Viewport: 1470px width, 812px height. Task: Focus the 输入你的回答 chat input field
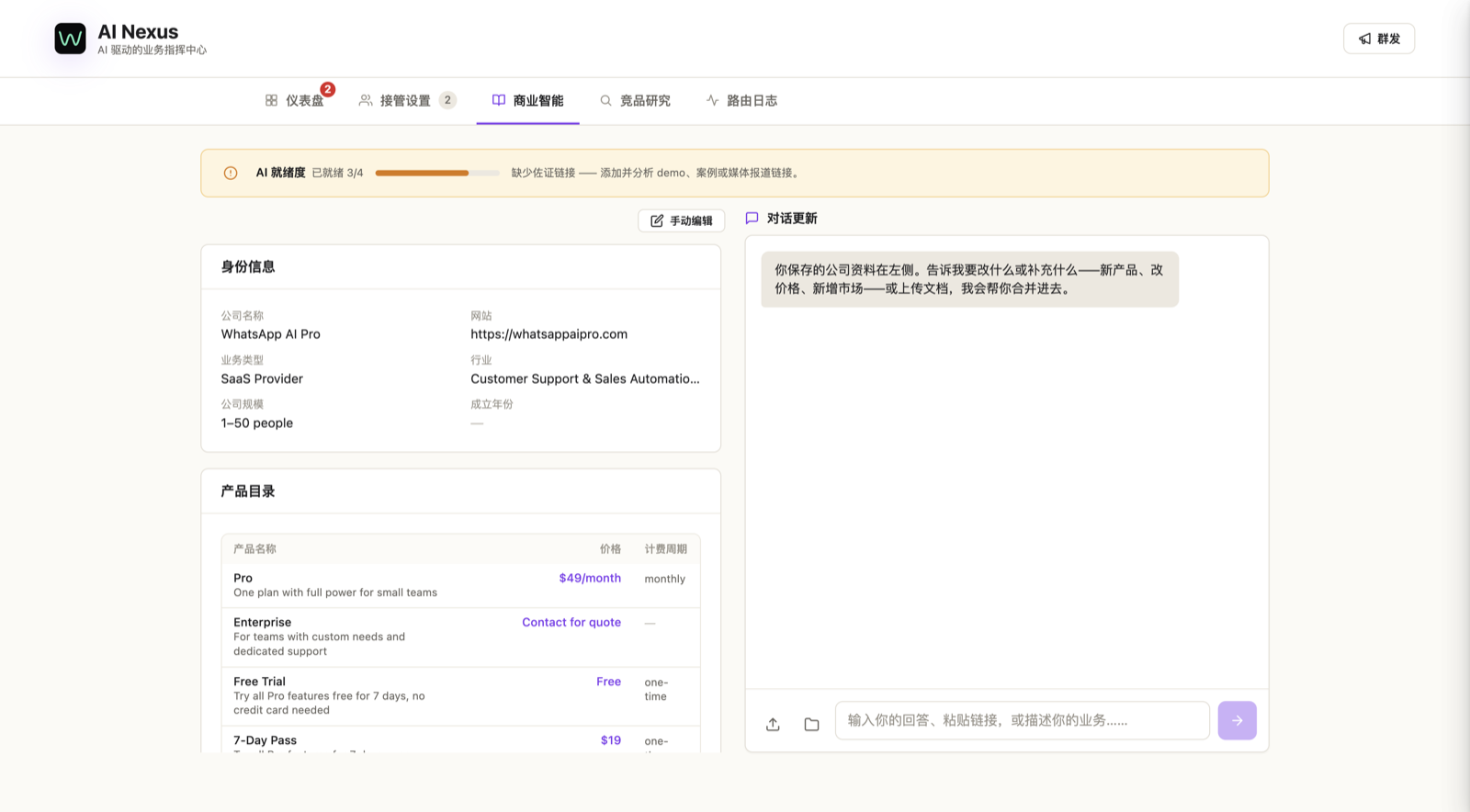1022,720
